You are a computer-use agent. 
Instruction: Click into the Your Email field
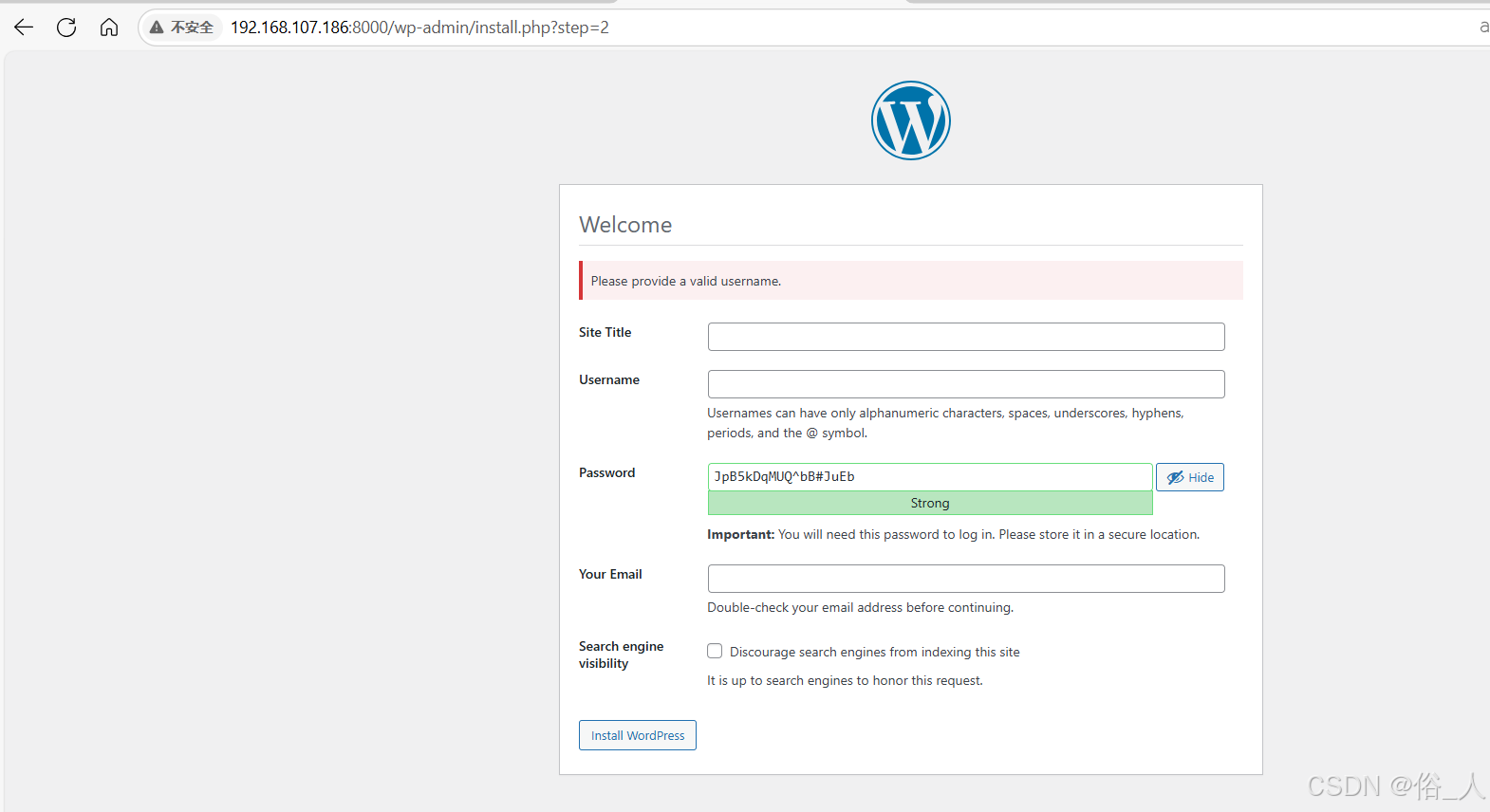click(x=966, y=579)
